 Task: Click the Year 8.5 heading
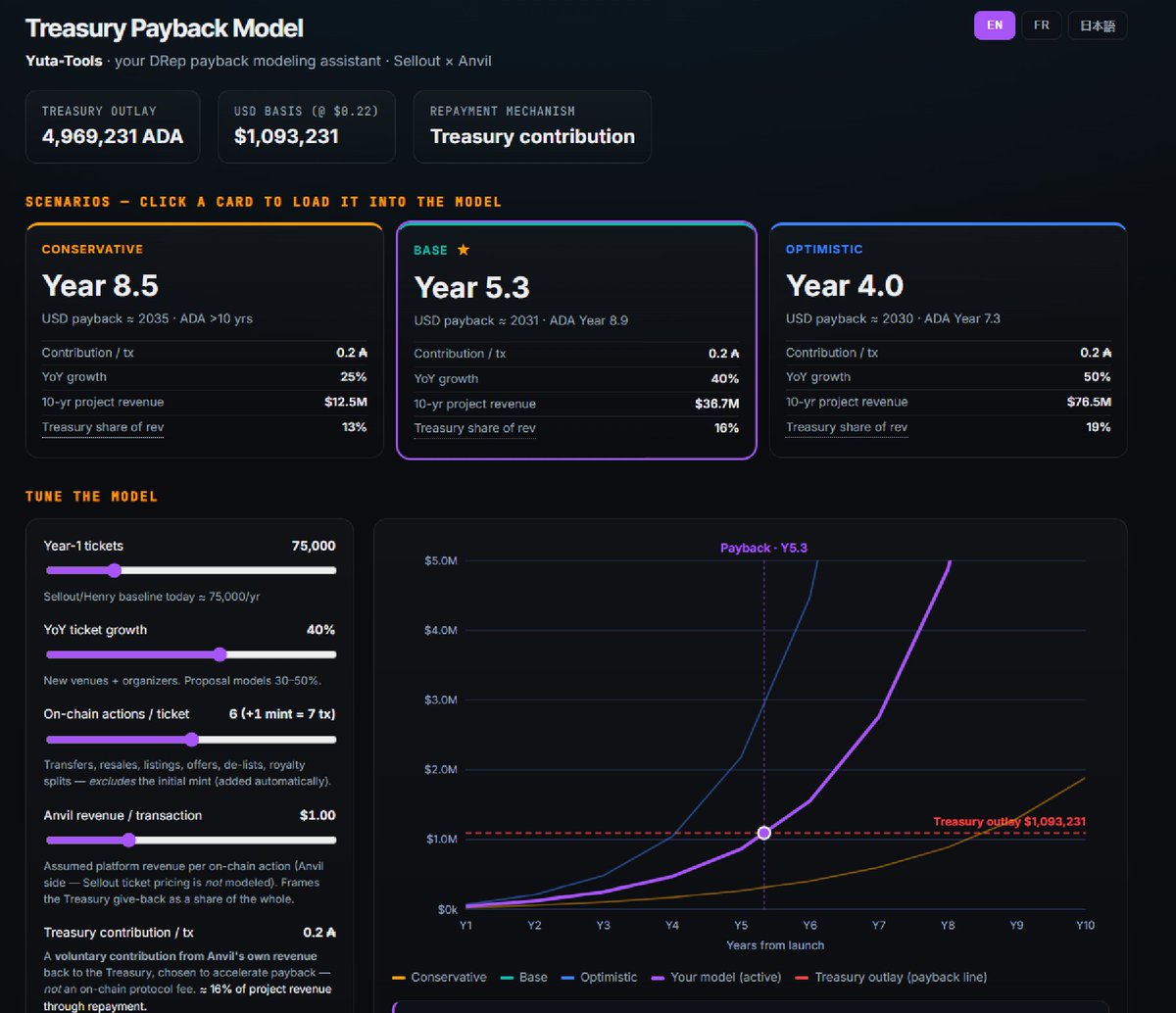point(100,285)
